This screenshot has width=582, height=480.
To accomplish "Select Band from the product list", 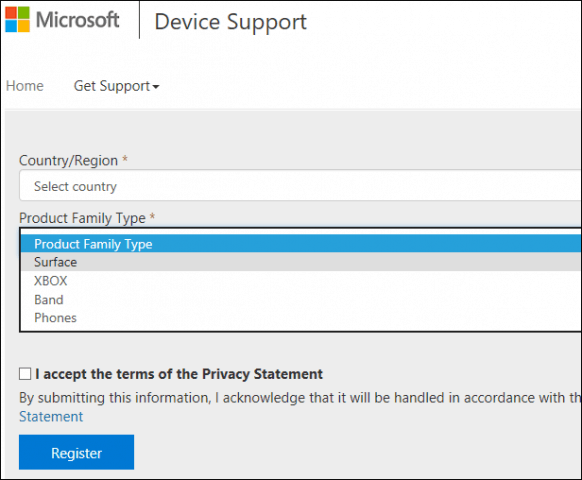I will tap(301, 299).
